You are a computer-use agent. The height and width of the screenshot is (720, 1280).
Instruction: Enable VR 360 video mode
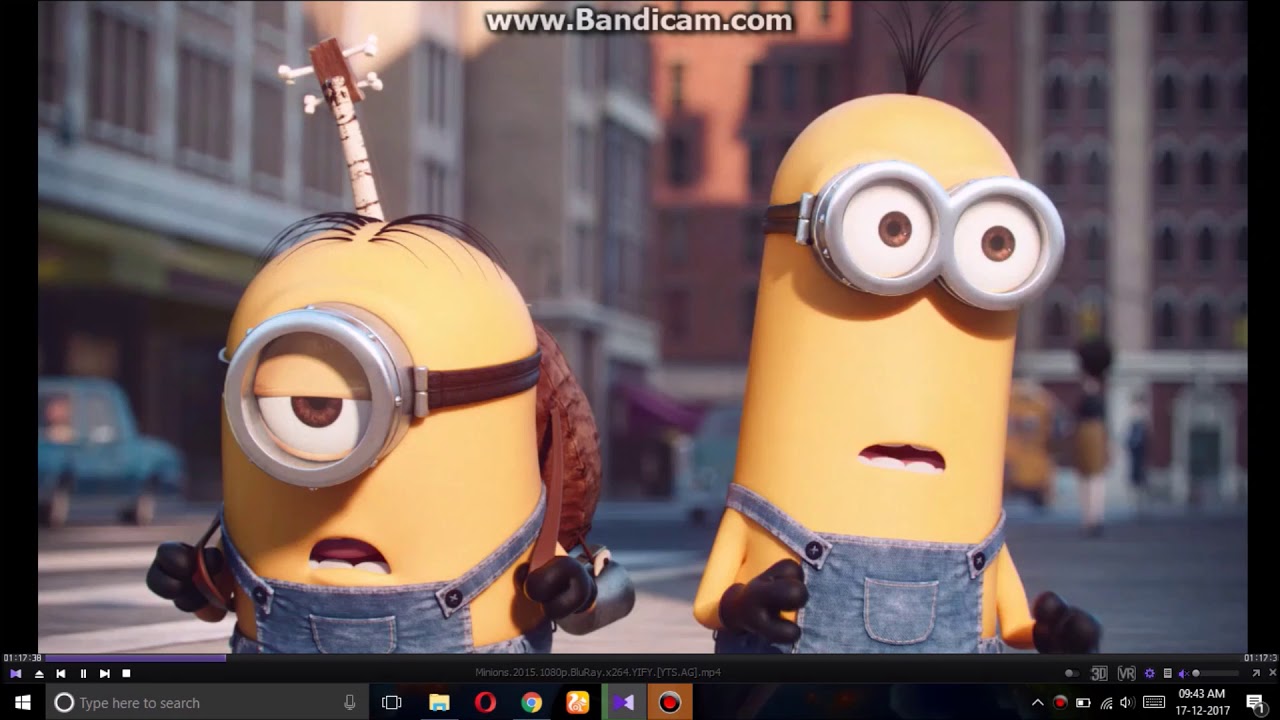click(x=1127, y=673)
